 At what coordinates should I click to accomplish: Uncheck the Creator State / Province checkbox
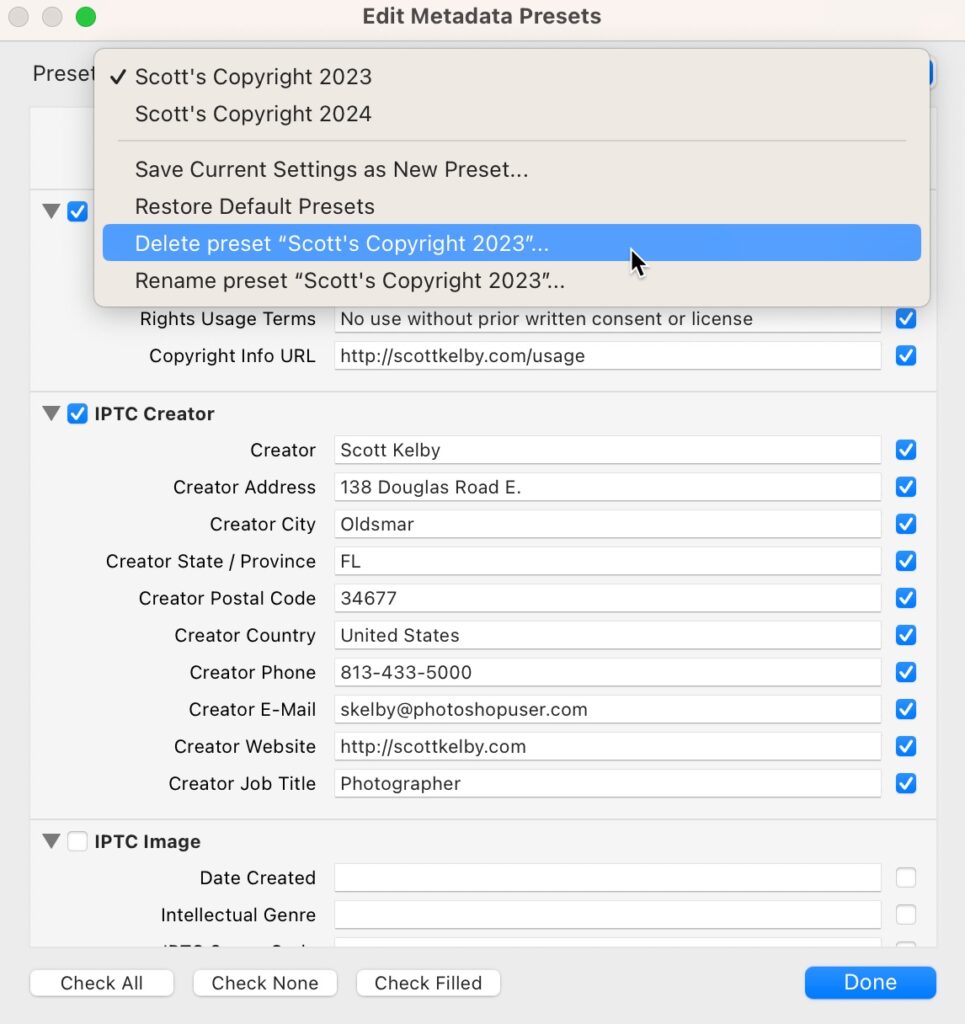(x=906, y=561)
